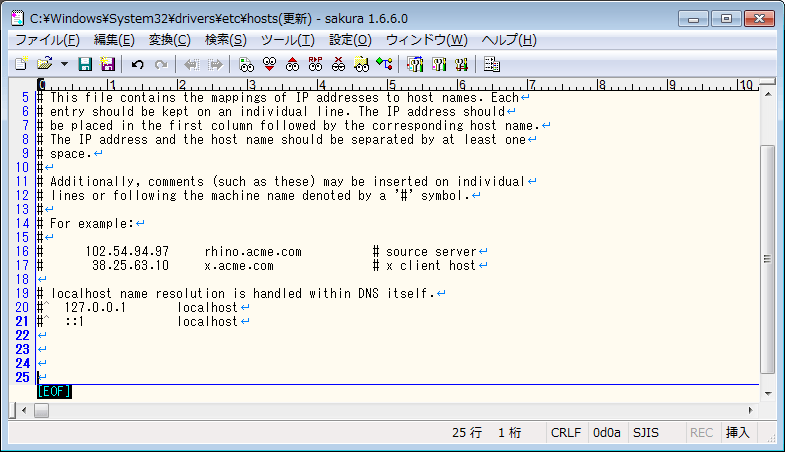The height and width of the screenshot is (452, 785).
Task: Open type-specific settings tools icon
Action: 439,64
